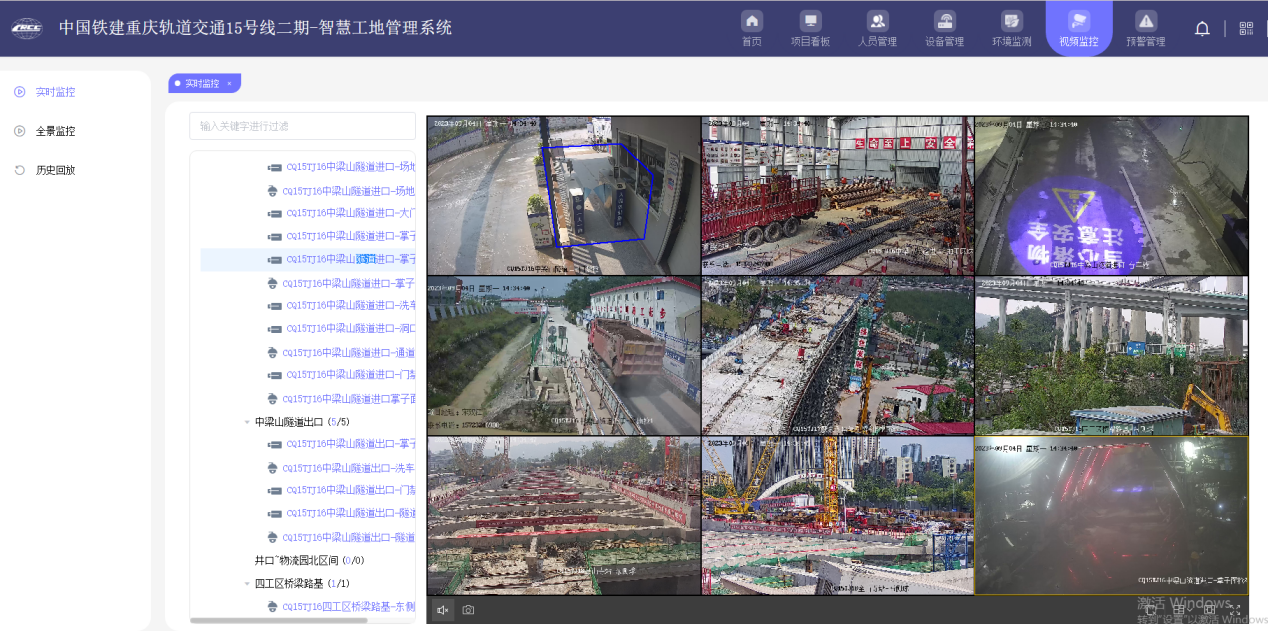Open 环境监测 environmental monitoring
The height and width of the screenshot is (631, 1268).
[x=1011, y=28]
